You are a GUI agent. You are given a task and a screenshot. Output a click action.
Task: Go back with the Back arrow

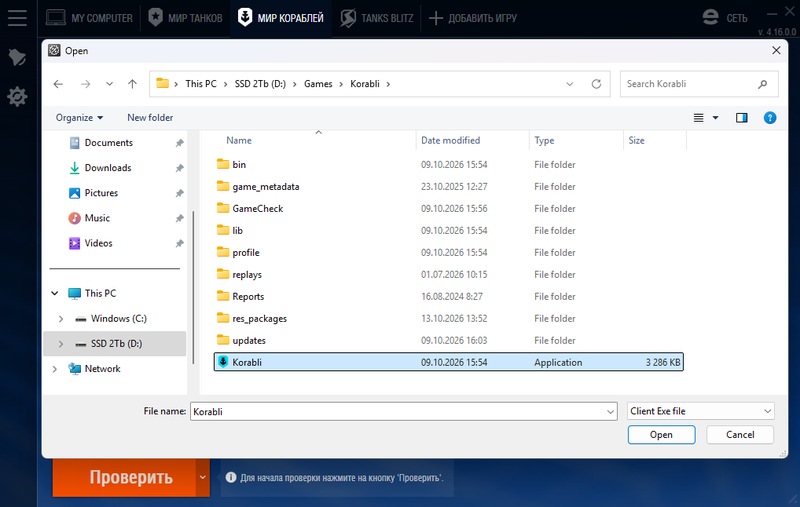58,84
